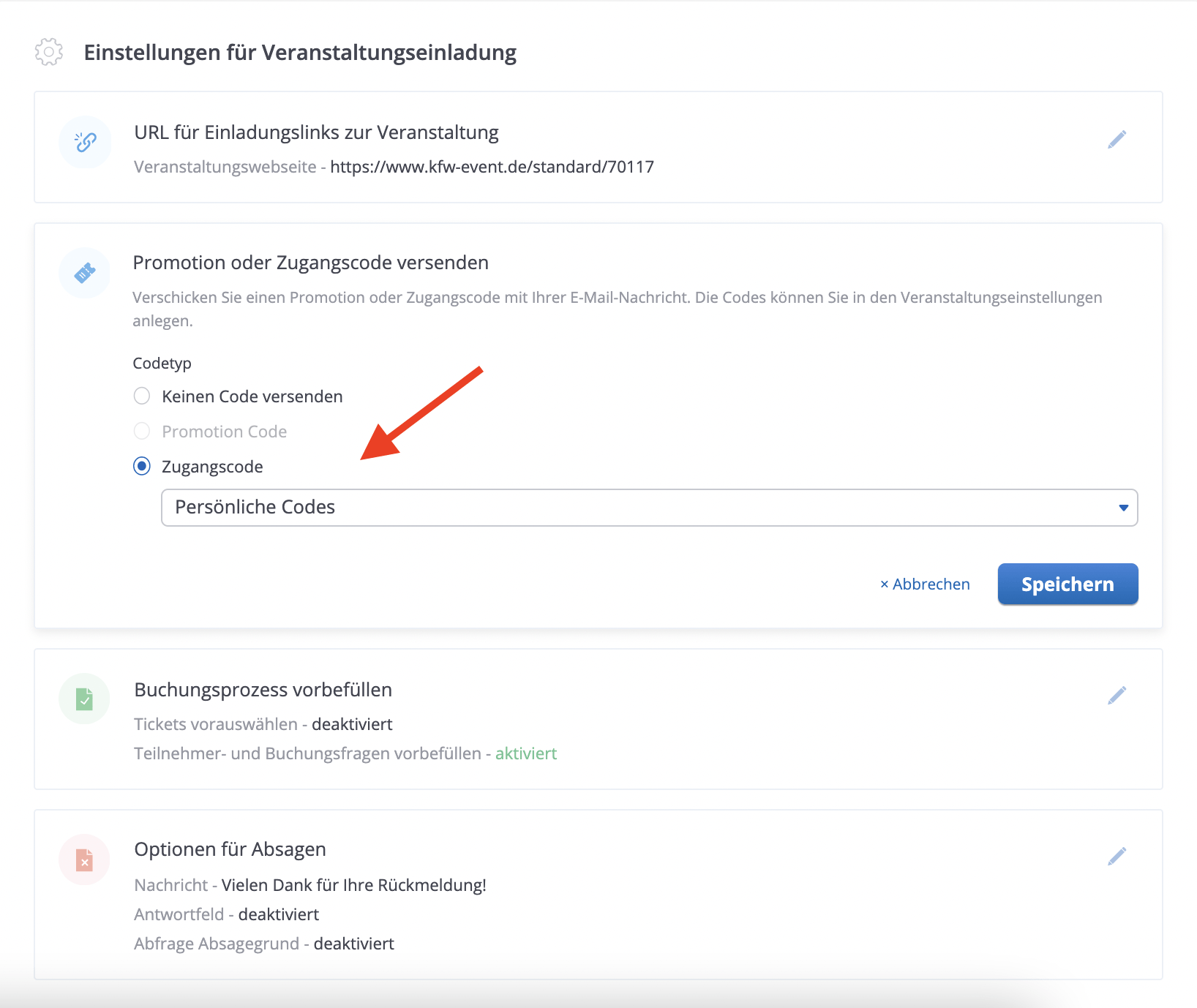Click the Abbrechen link

pyautogui.click(x=925, y=584)
